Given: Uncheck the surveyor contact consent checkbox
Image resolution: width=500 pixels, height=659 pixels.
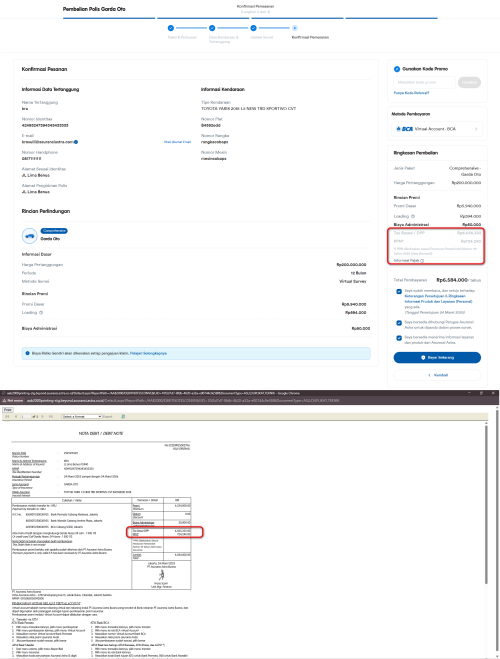Looking at the screenshot, I should pos(399,323).
